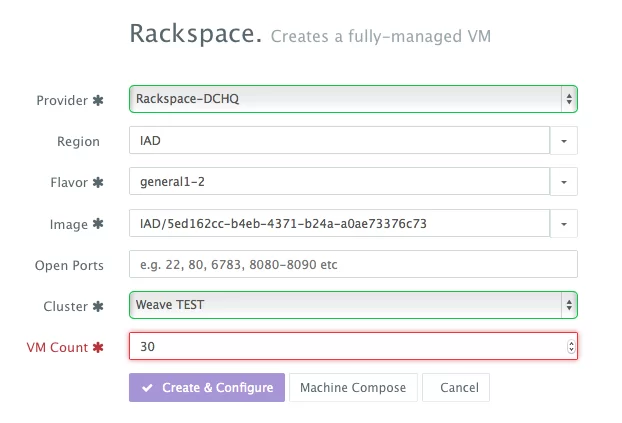Click the Image field with IAD/5ed162cc ID
This screenshot has width=622, height=423.
[x=340, y=223]
